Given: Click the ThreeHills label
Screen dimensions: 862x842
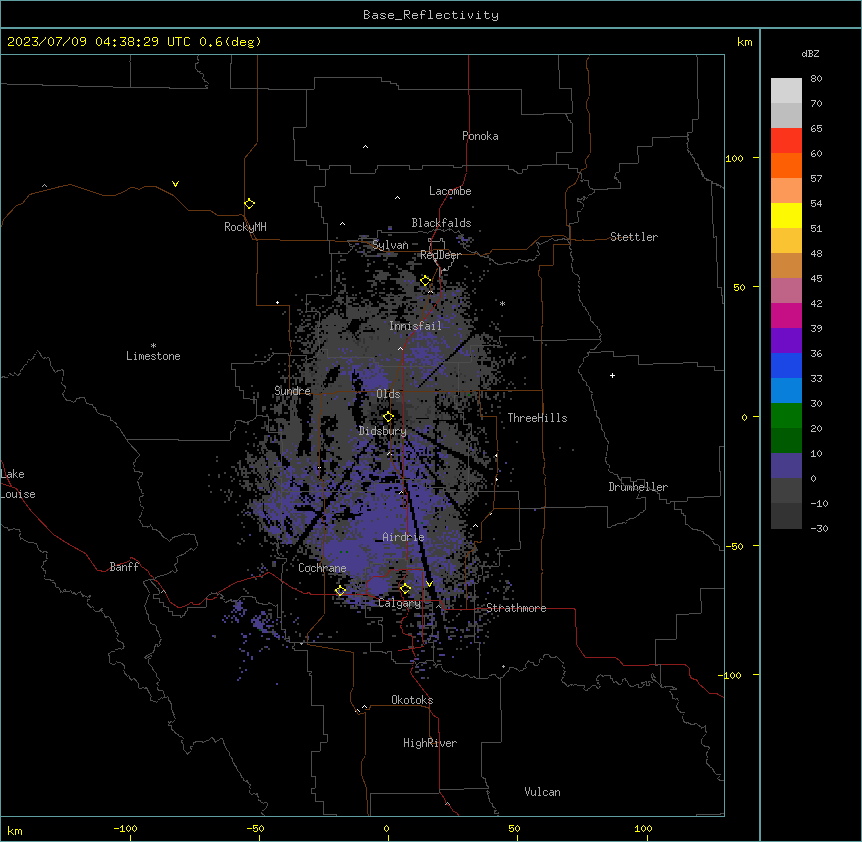Looking at the screenshot, I should 537,418.
